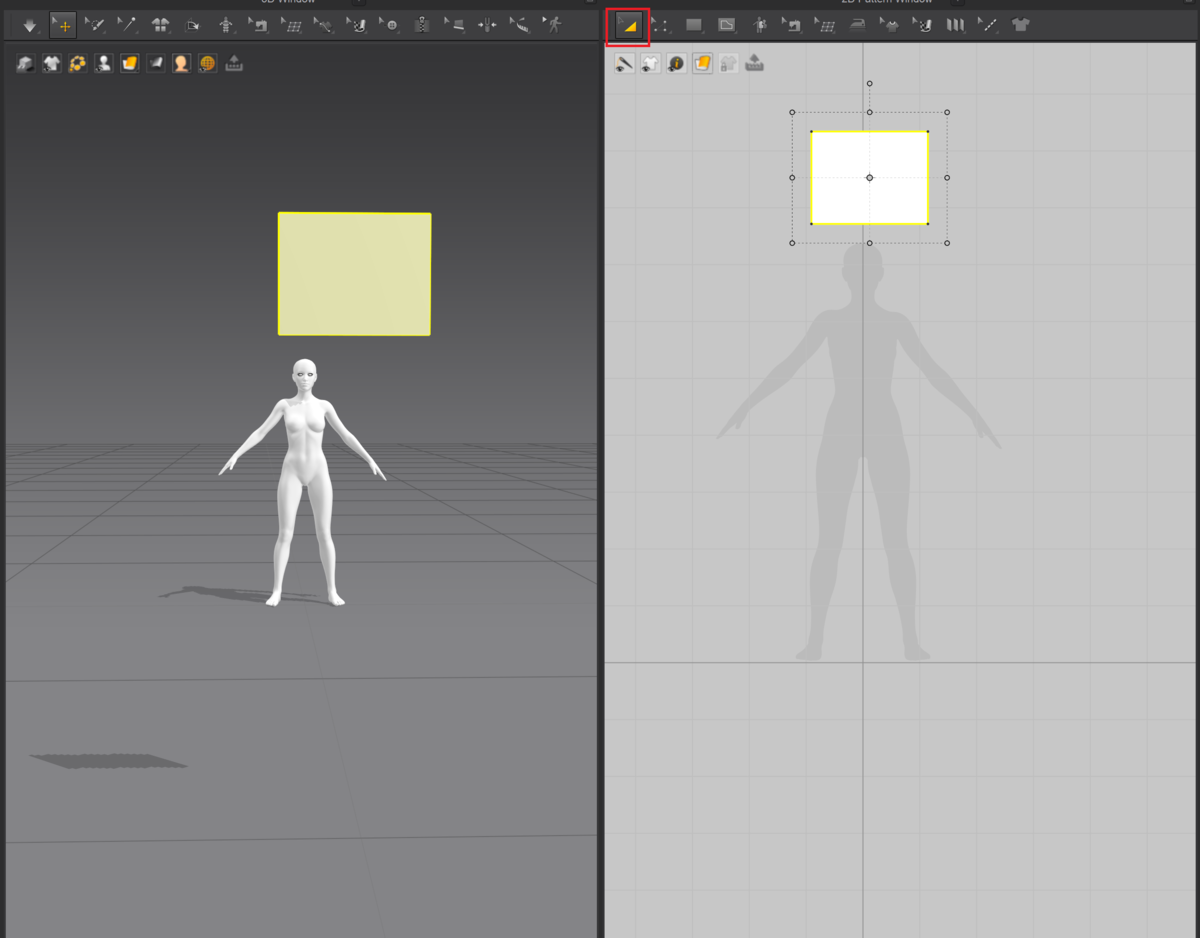Toggle the orange rings arrangement points icon
1200x938 pixels.
tap(78, 64)
